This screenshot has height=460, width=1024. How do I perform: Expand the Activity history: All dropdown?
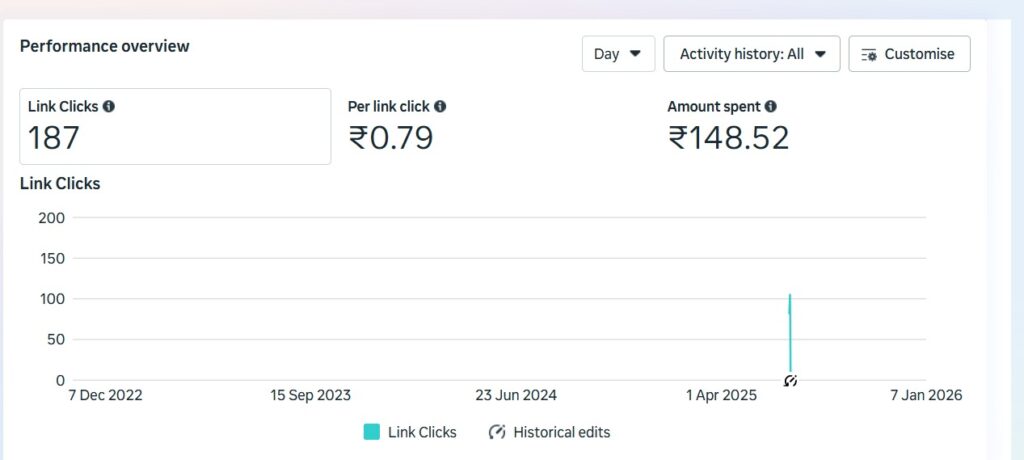[751, 54]
